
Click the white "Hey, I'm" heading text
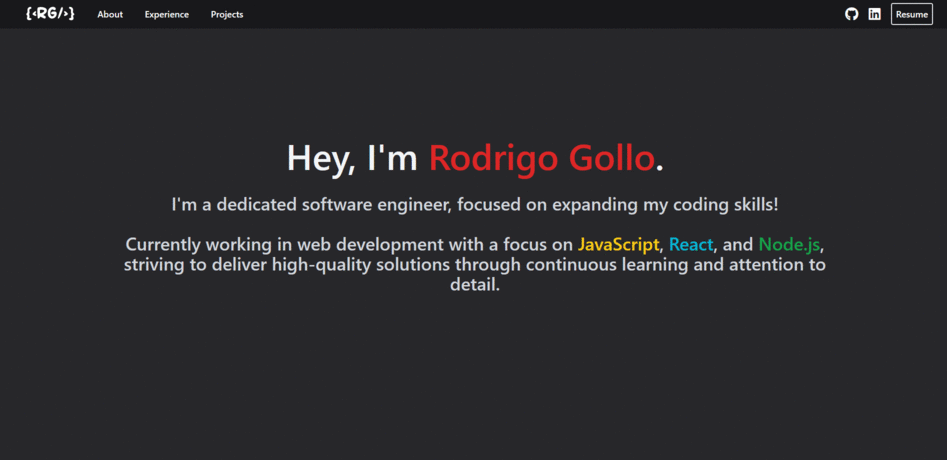coord(352,158)
